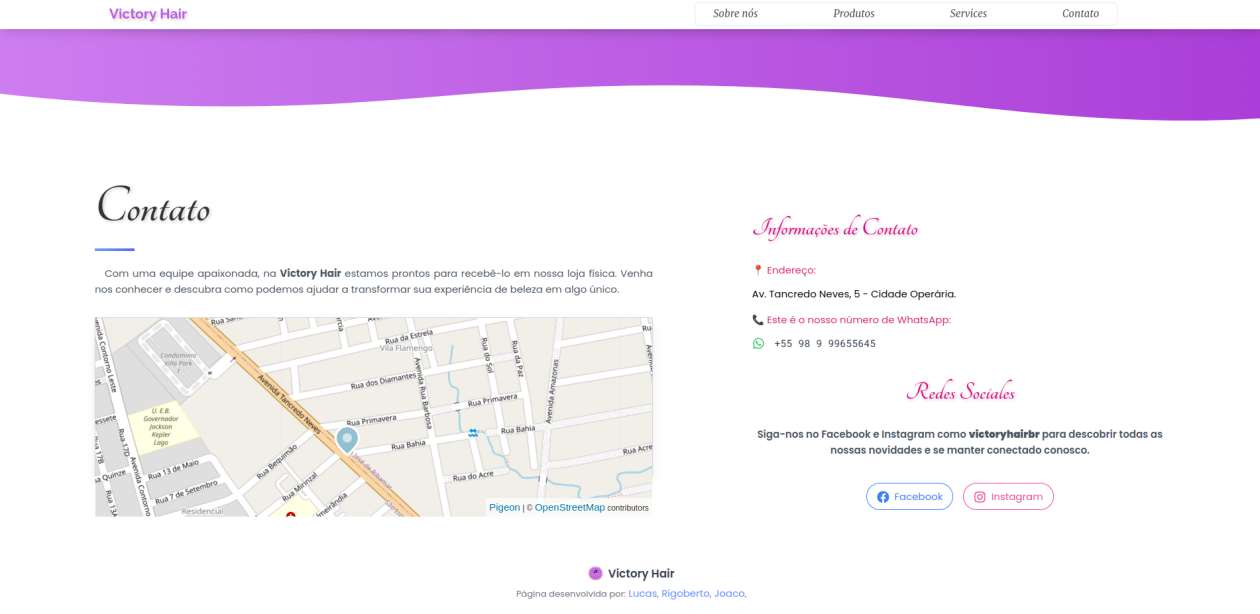The image size is (1260, 614).
Task: Select Services in the navigation bar
Action: 968,14
